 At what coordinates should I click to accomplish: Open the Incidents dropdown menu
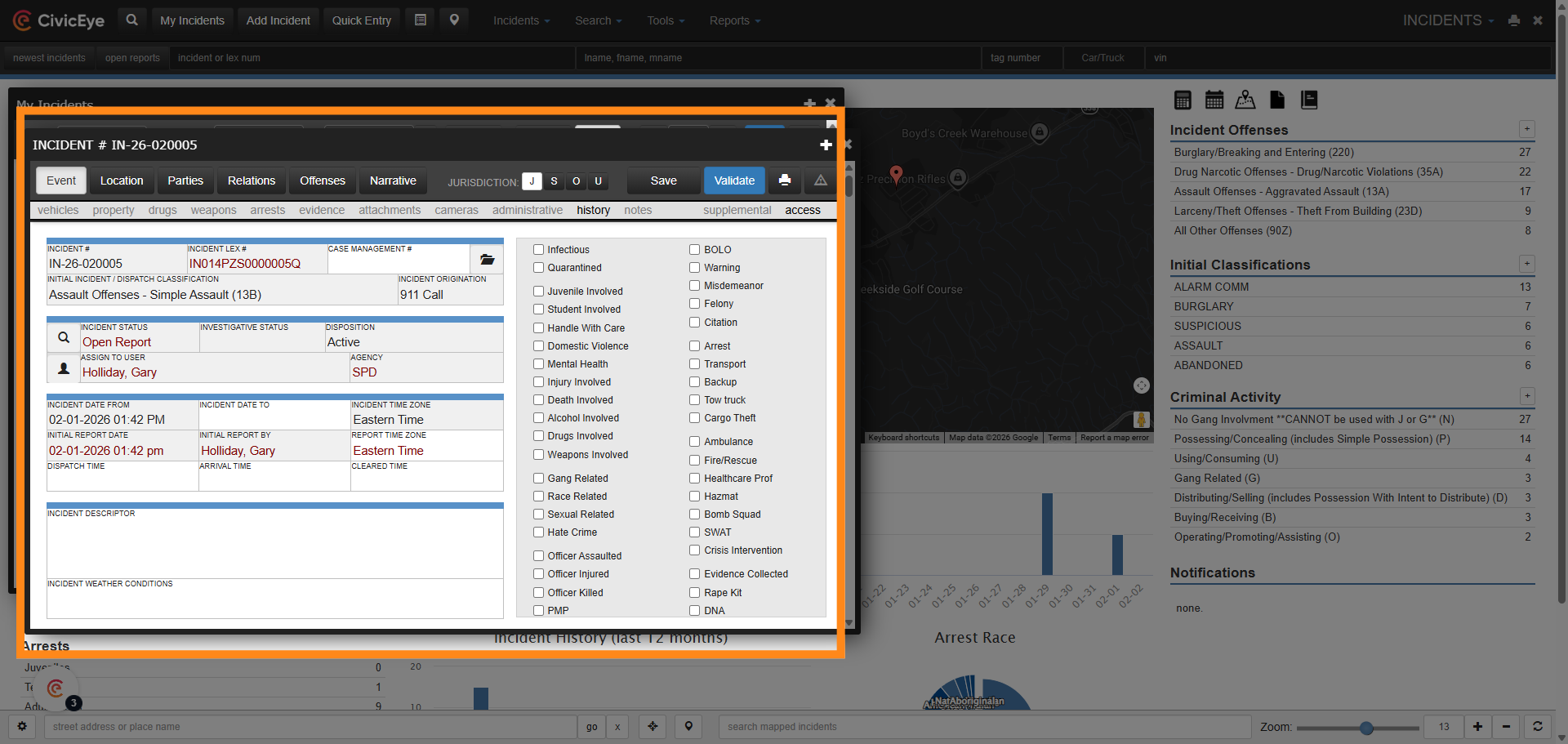pos(521,20)
